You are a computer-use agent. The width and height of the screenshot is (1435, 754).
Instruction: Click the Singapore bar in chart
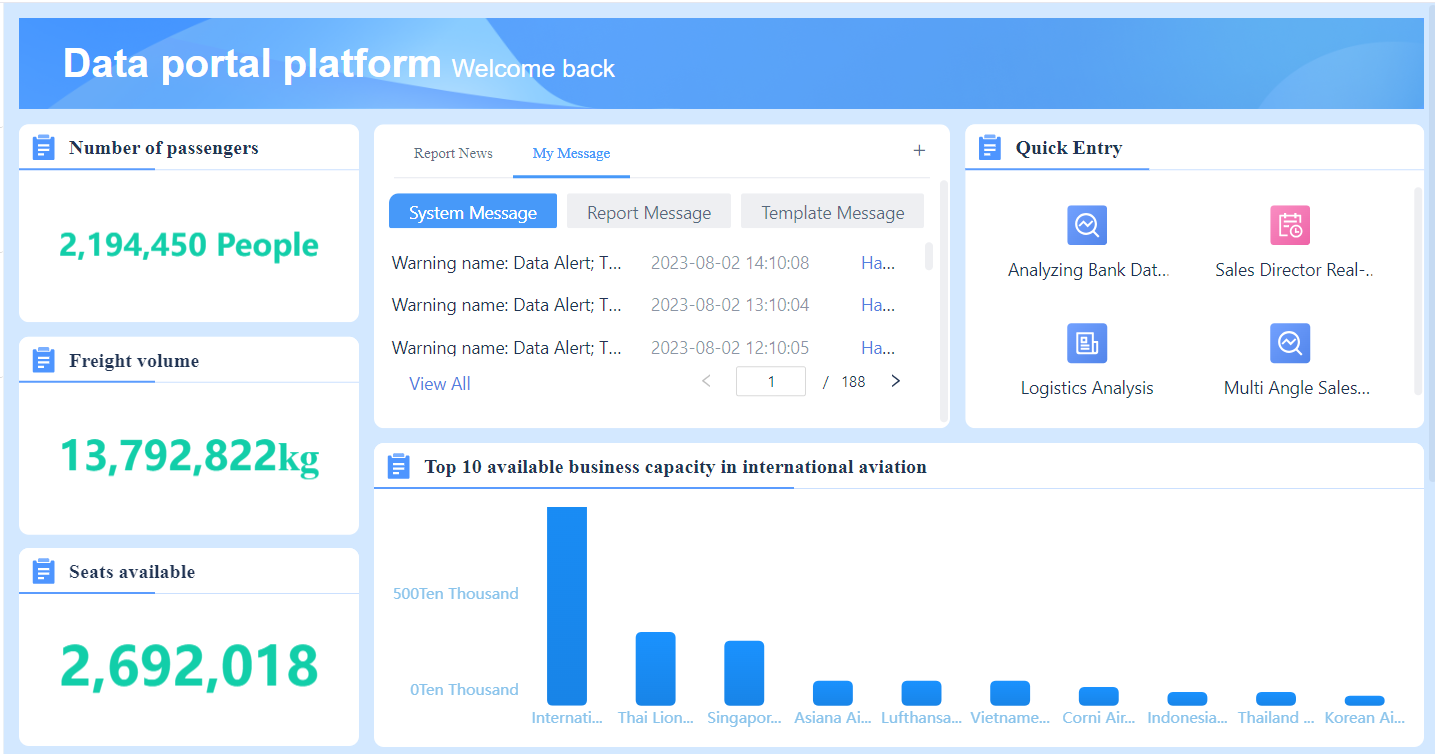tap(744, 673)
